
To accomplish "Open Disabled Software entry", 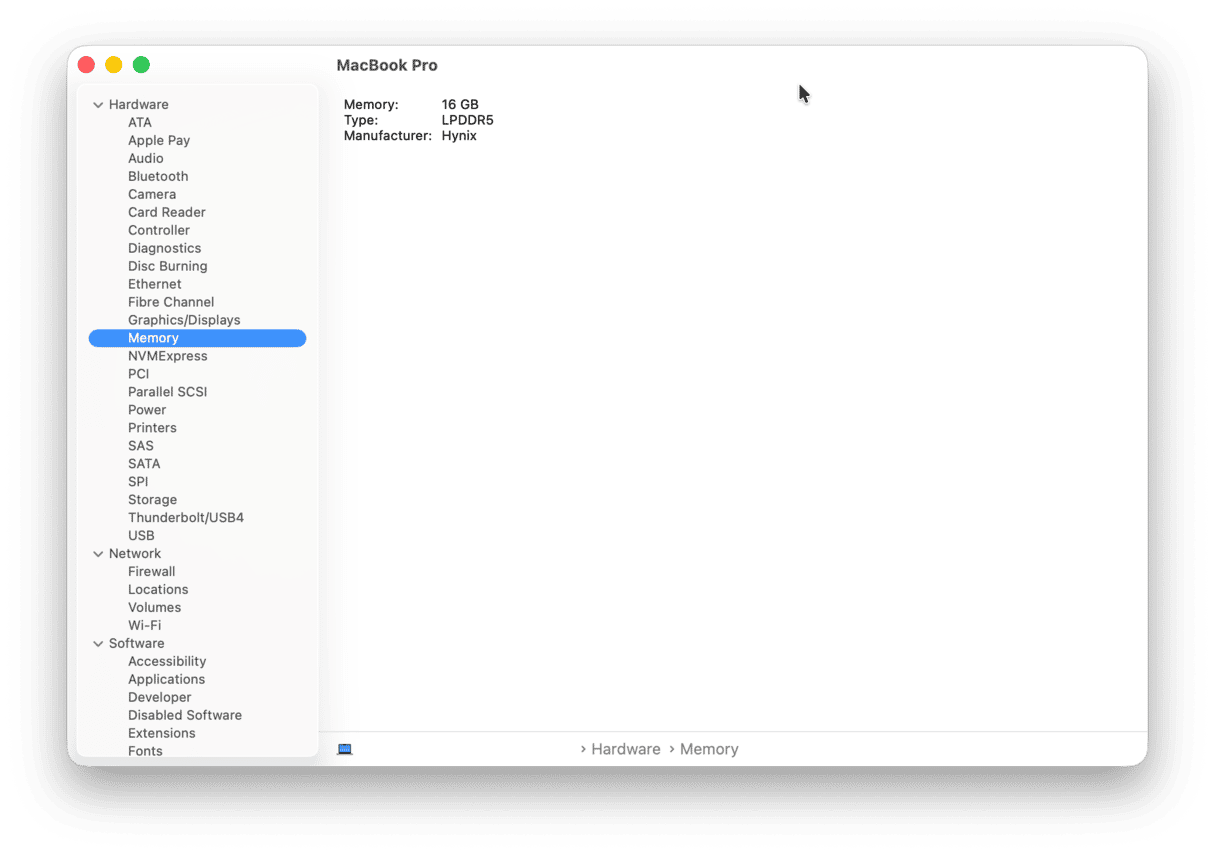I will pyautogui.click(x=185, y=716).
